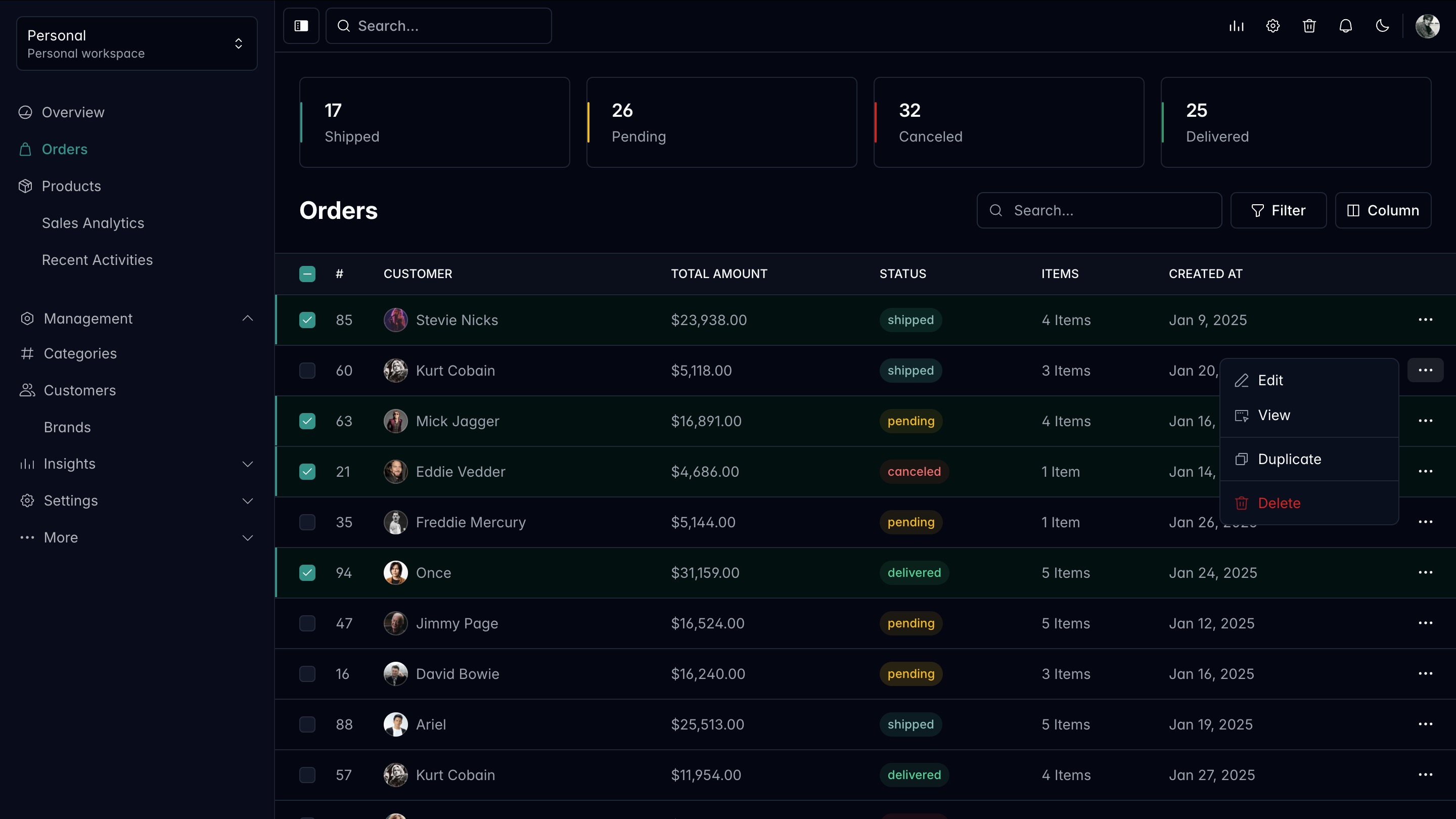Uncheck the Mick Jagger order checkbox
This screenshot has width=1456, height=819.
click(307, 421)
